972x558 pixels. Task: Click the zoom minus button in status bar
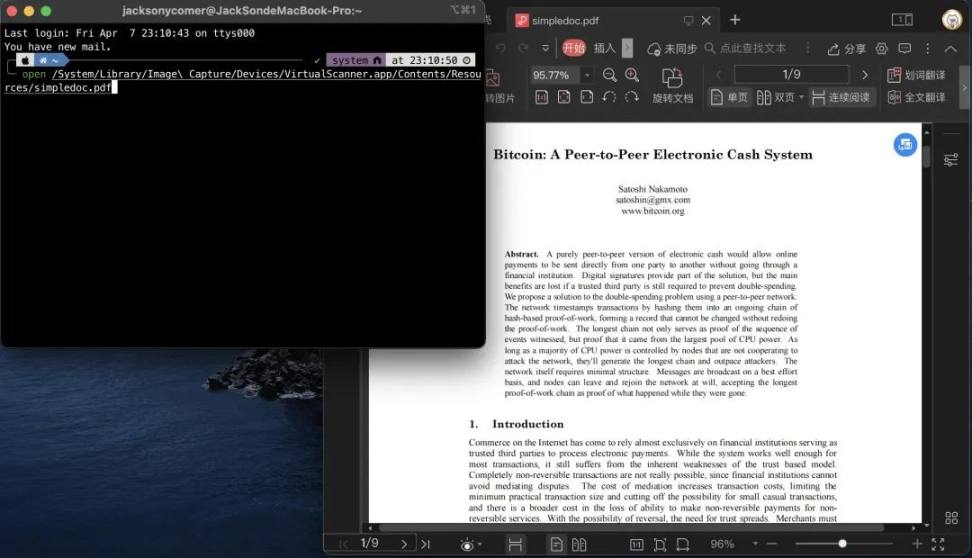click(772, 544)
